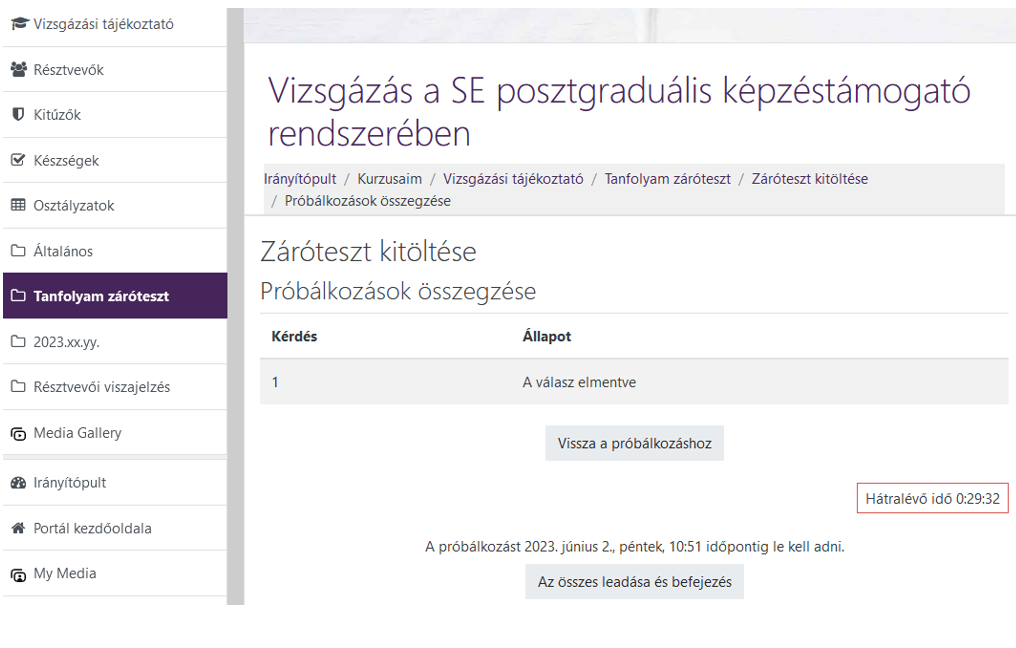This screenshot has width=1016, height=648.
Task: Click the Osztályzatok table grid icon
Action: 18,206
